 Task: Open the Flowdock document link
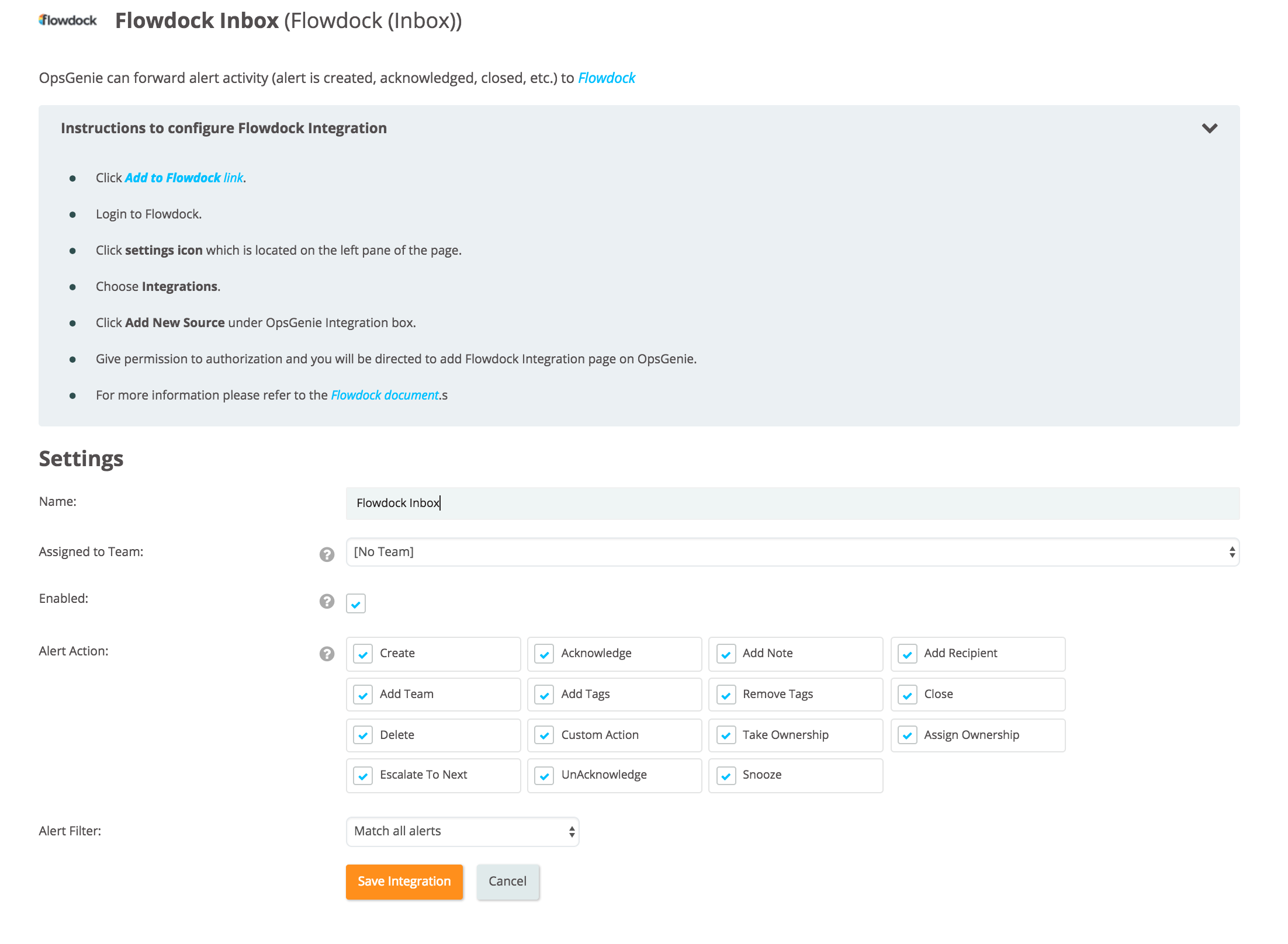(x=385, y=395)
